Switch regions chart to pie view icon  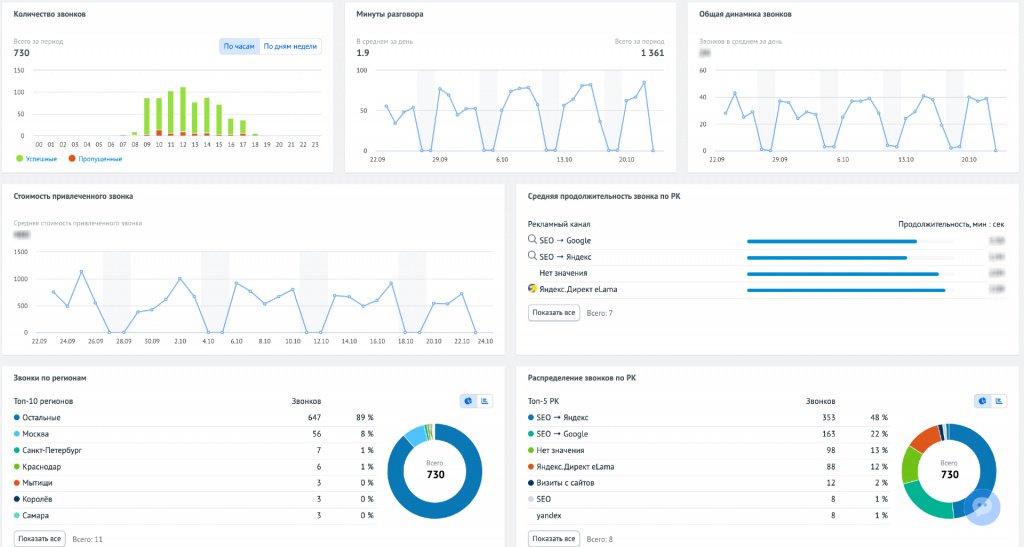468,401
